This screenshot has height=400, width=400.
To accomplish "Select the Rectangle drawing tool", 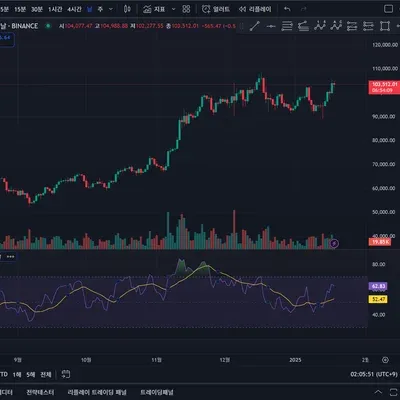I will pos(385,26).
